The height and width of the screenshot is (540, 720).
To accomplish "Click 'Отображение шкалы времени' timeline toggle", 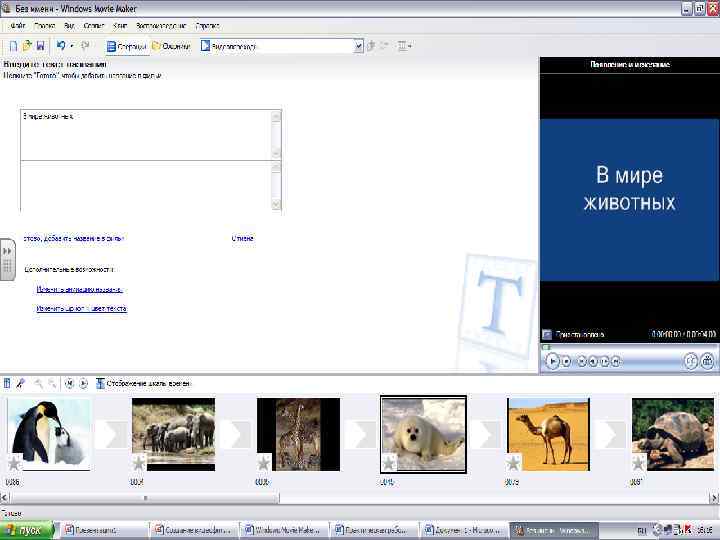I will 143,383.
